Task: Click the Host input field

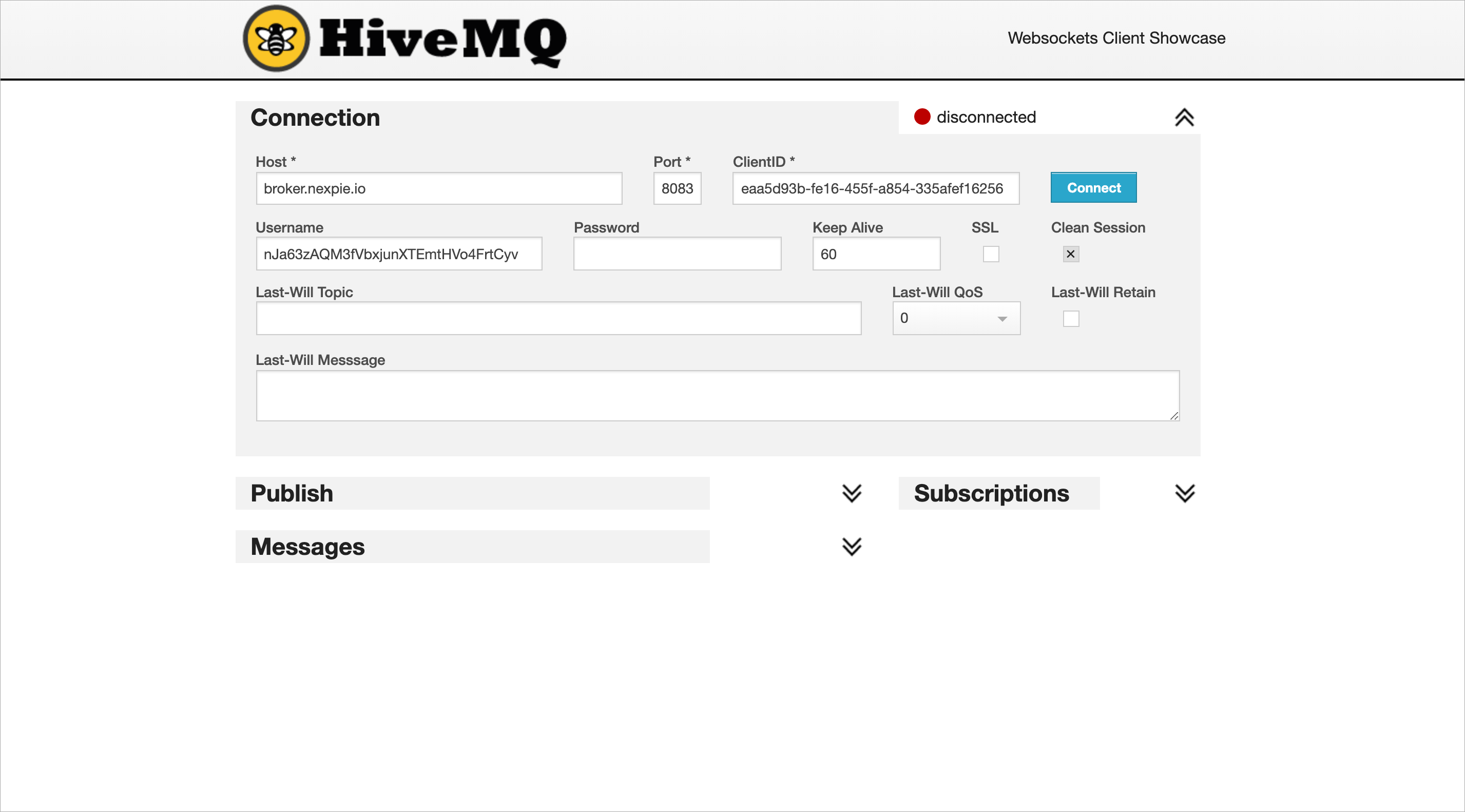Action: point(439,188)
